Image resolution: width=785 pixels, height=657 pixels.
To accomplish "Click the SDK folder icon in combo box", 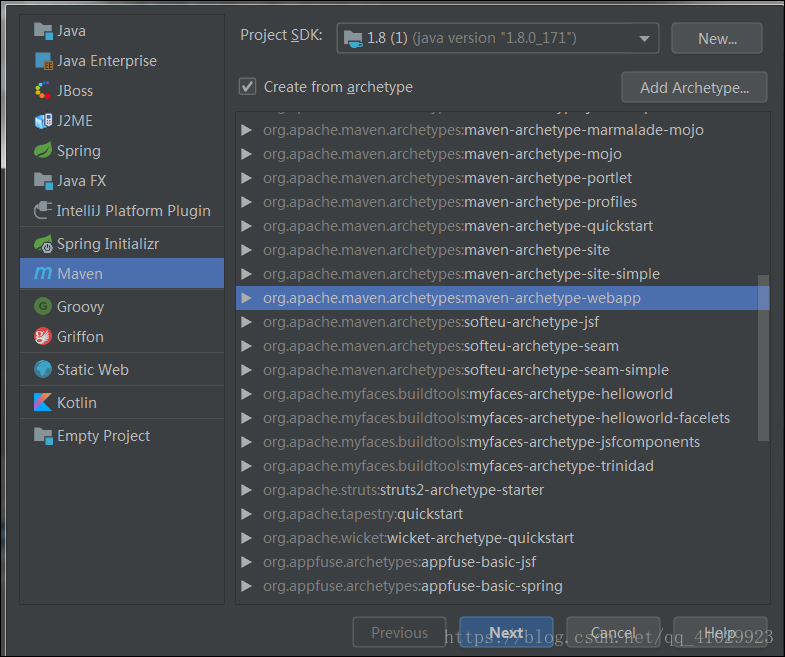I will point(353,38).
